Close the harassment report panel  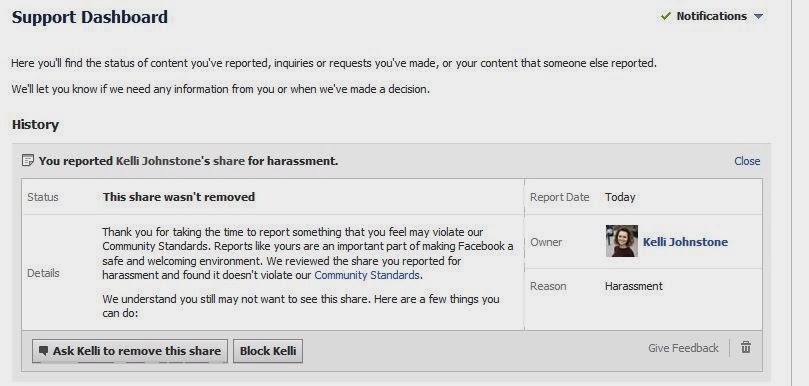click(x=747, y=161)
